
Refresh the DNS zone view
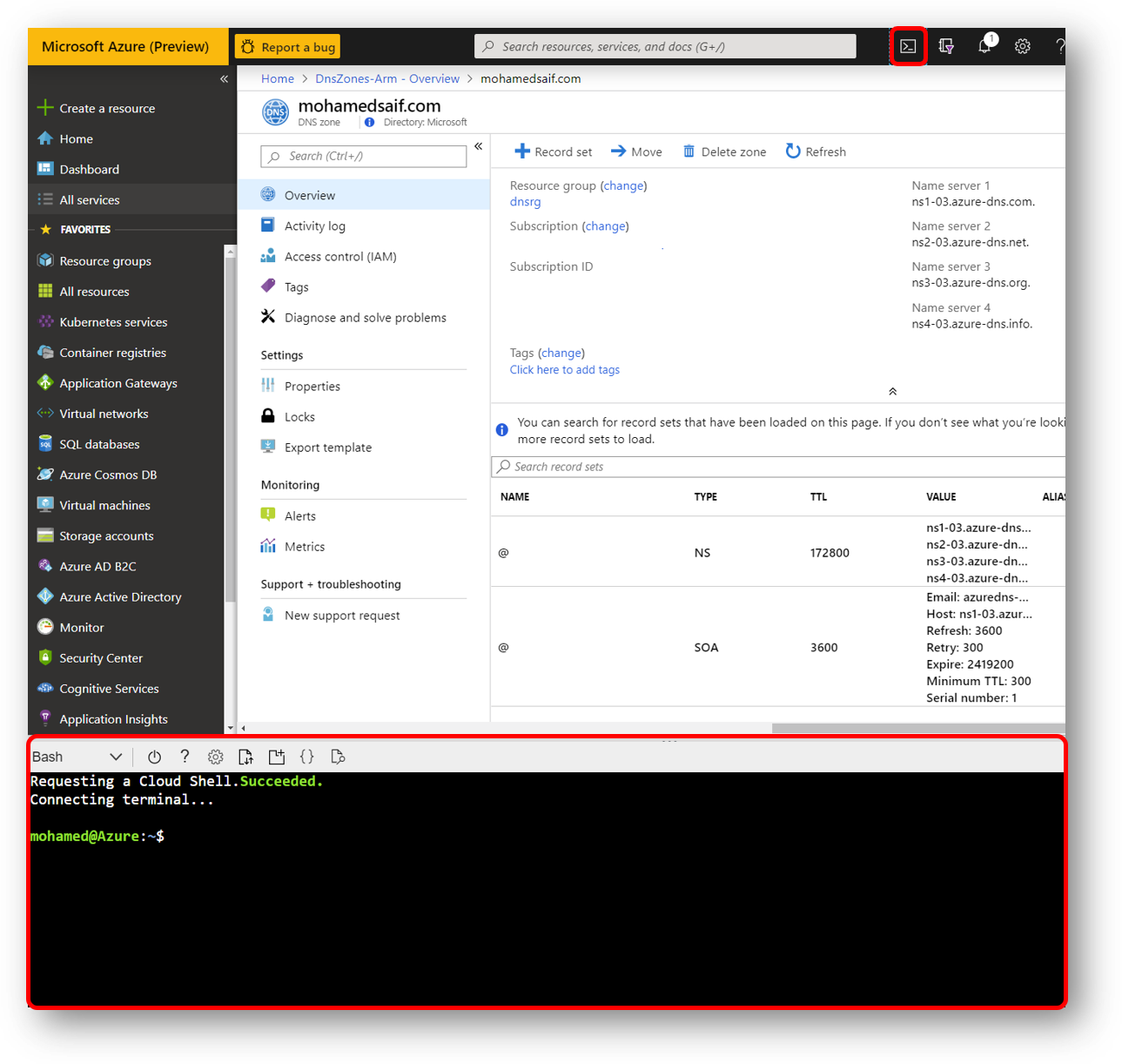click(x=816, y=152)
